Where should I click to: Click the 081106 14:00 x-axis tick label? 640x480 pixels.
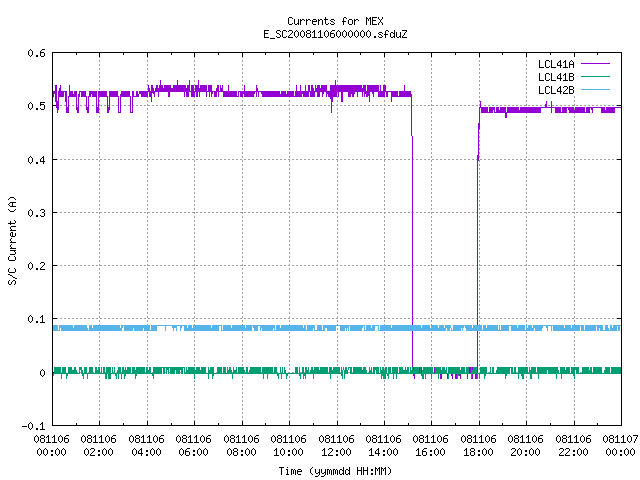[383, 446]
